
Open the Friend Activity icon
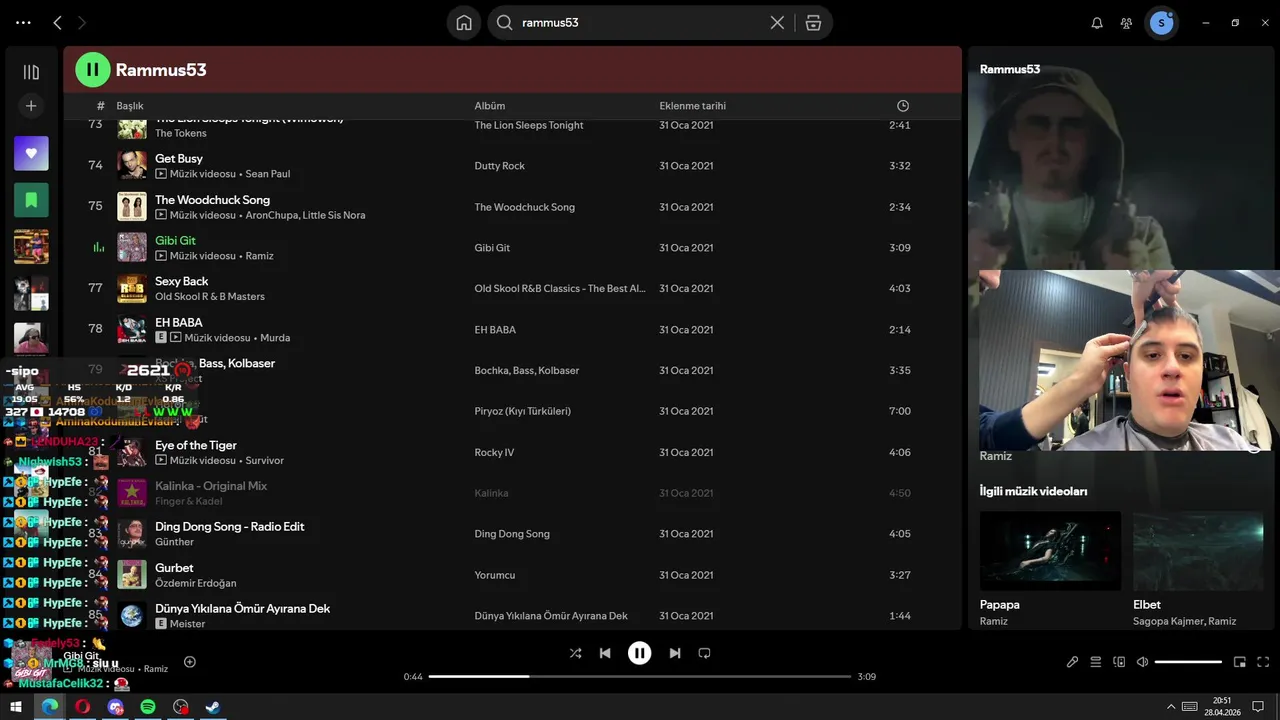click(1127, 22)
